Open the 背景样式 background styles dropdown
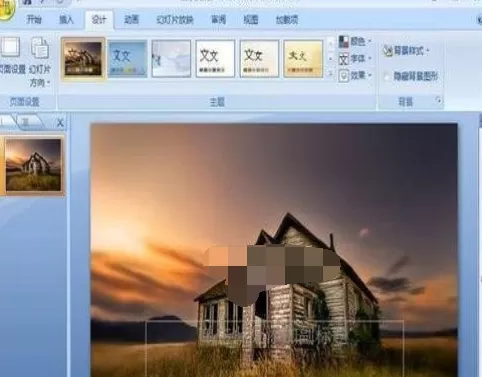Image resolution: width=482 pixels, height=377 pixels. pos(406,51)
